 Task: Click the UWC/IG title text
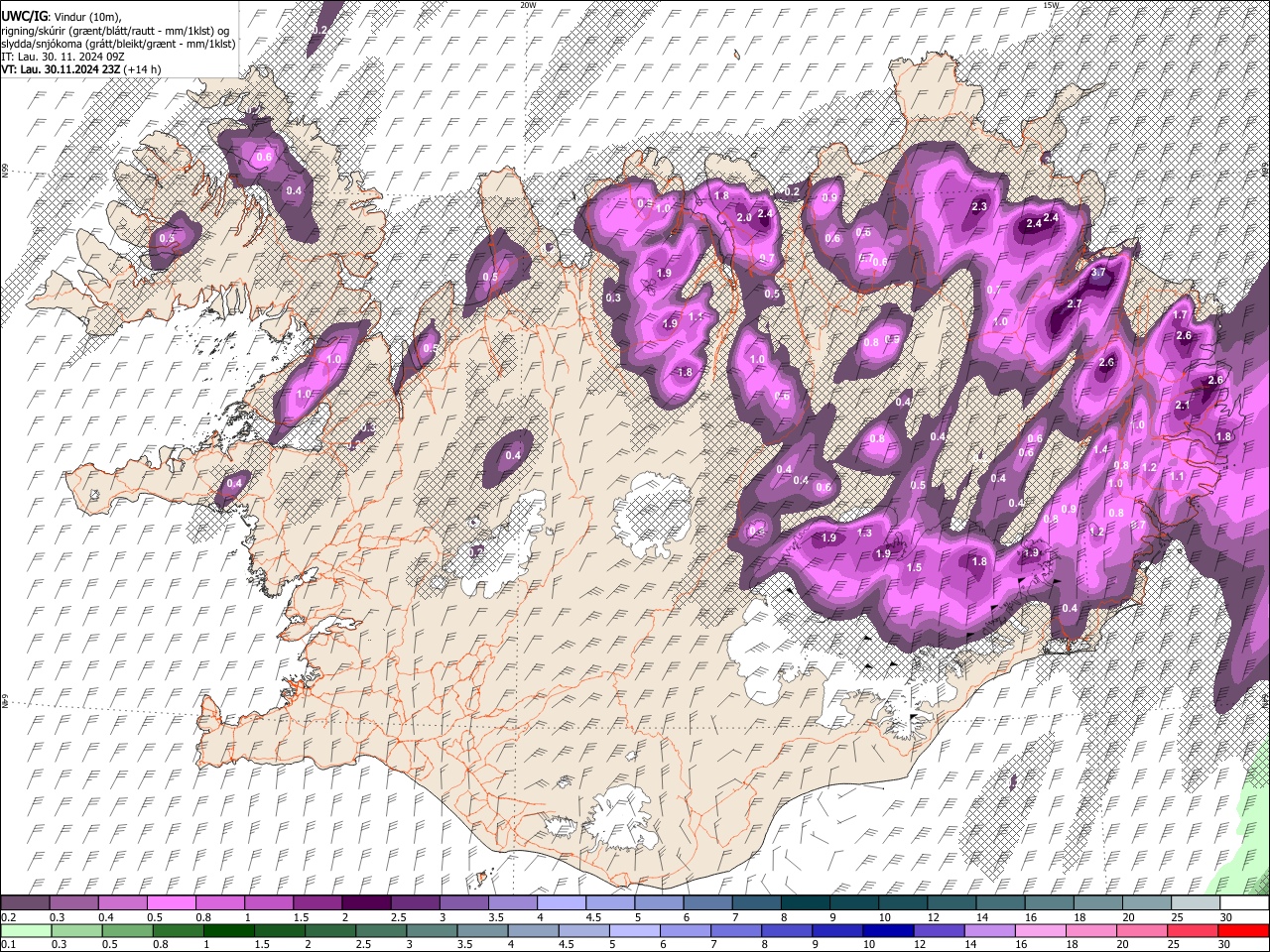point(24,16)
